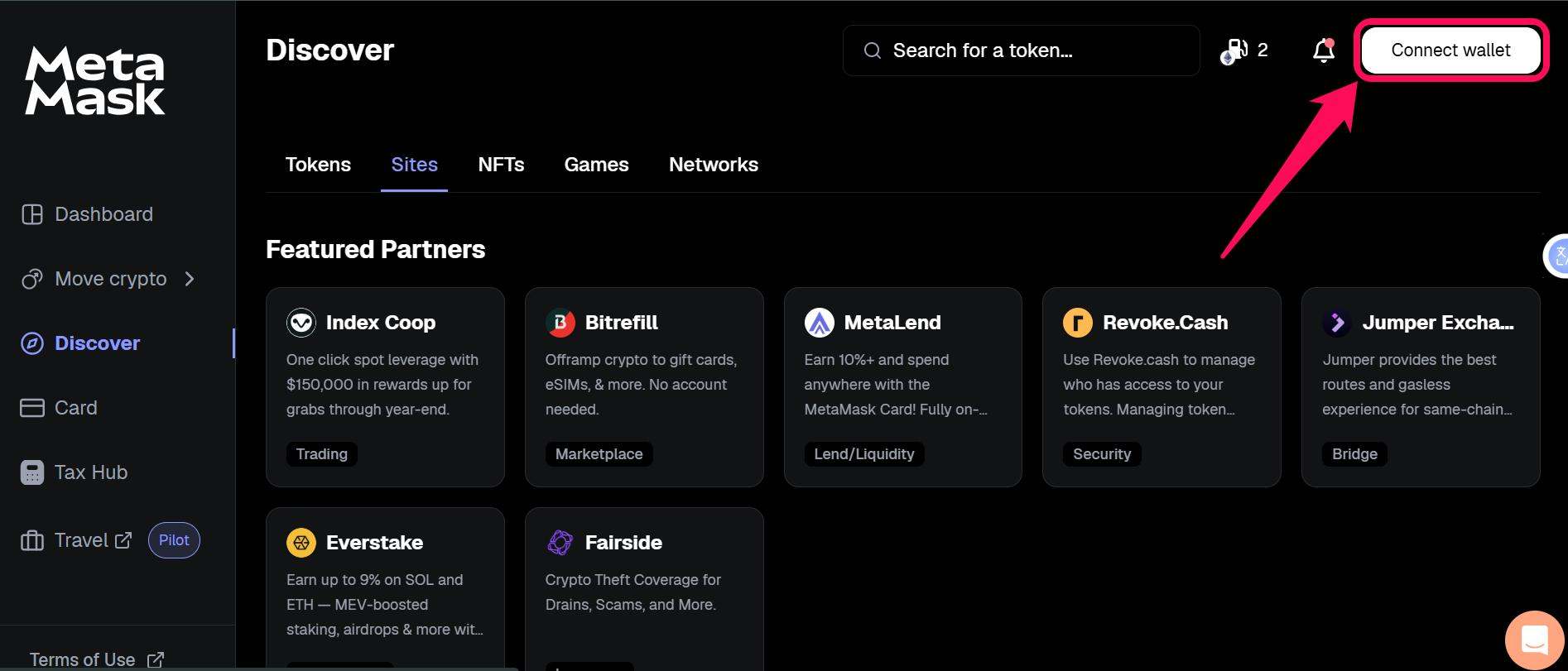Click the gas fee icon showing 2
Viewport: 1568px width, 671px height.
click(1234, 50)
